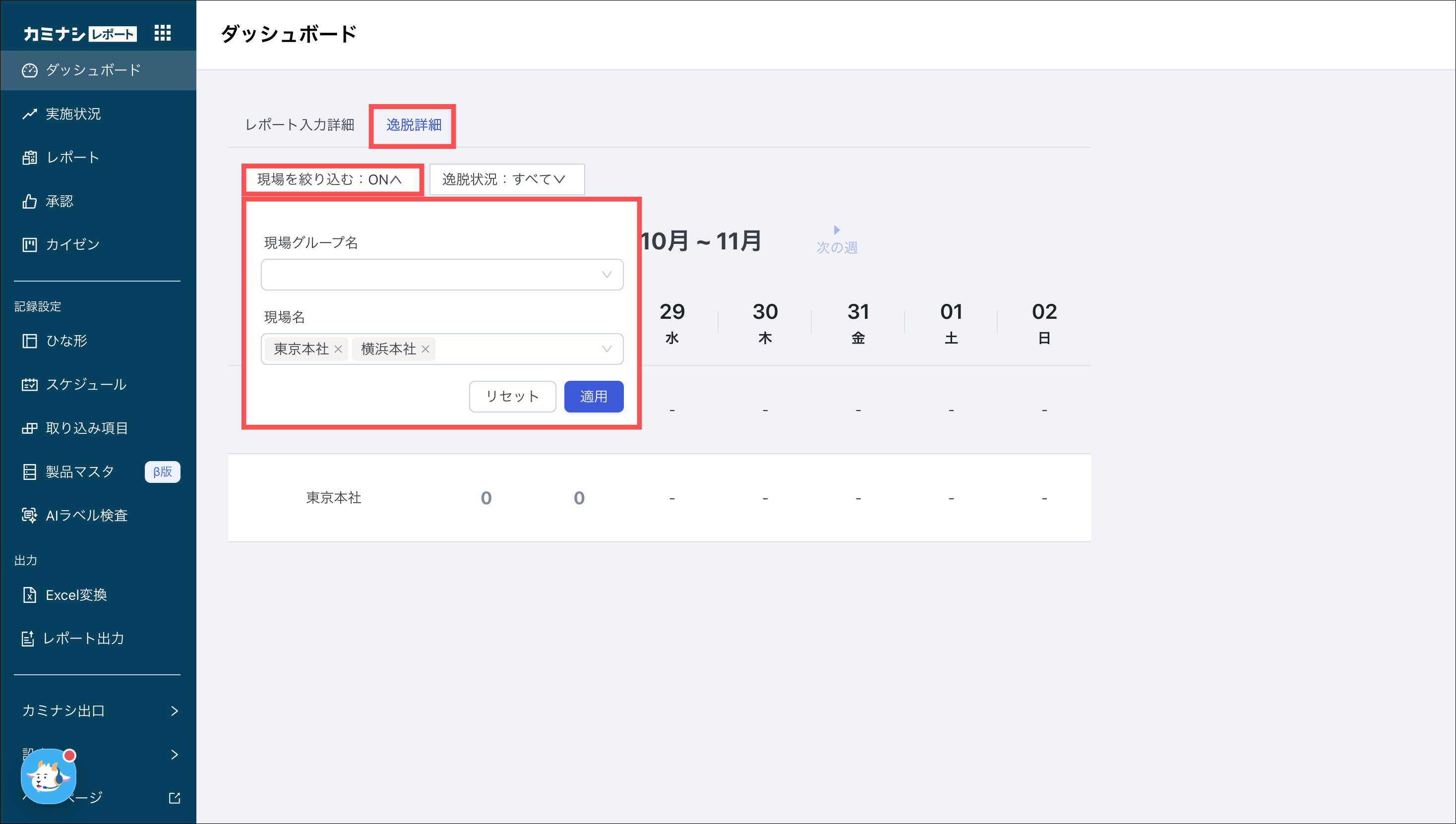The image size is (1456, 824).
Task: Open カイゼン board icon
Action: coord(29,244)
